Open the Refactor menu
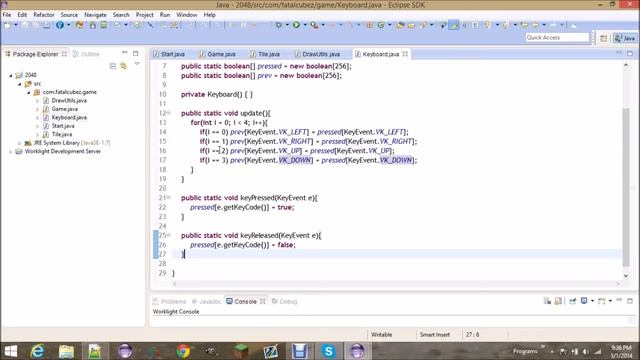Screen dimensions: 640x360 pyautogui.click(x=44, y=15)
